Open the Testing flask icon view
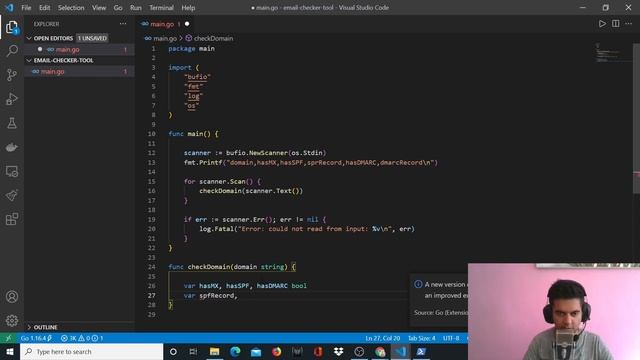The image size is (640, 360). click(12, 123)
